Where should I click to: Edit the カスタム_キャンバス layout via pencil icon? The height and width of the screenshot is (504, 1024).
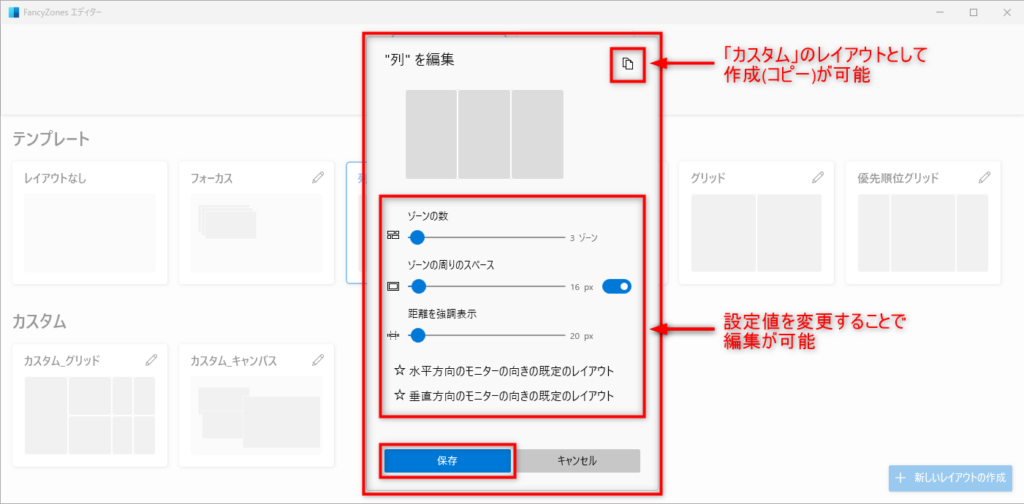click(318, 359)
